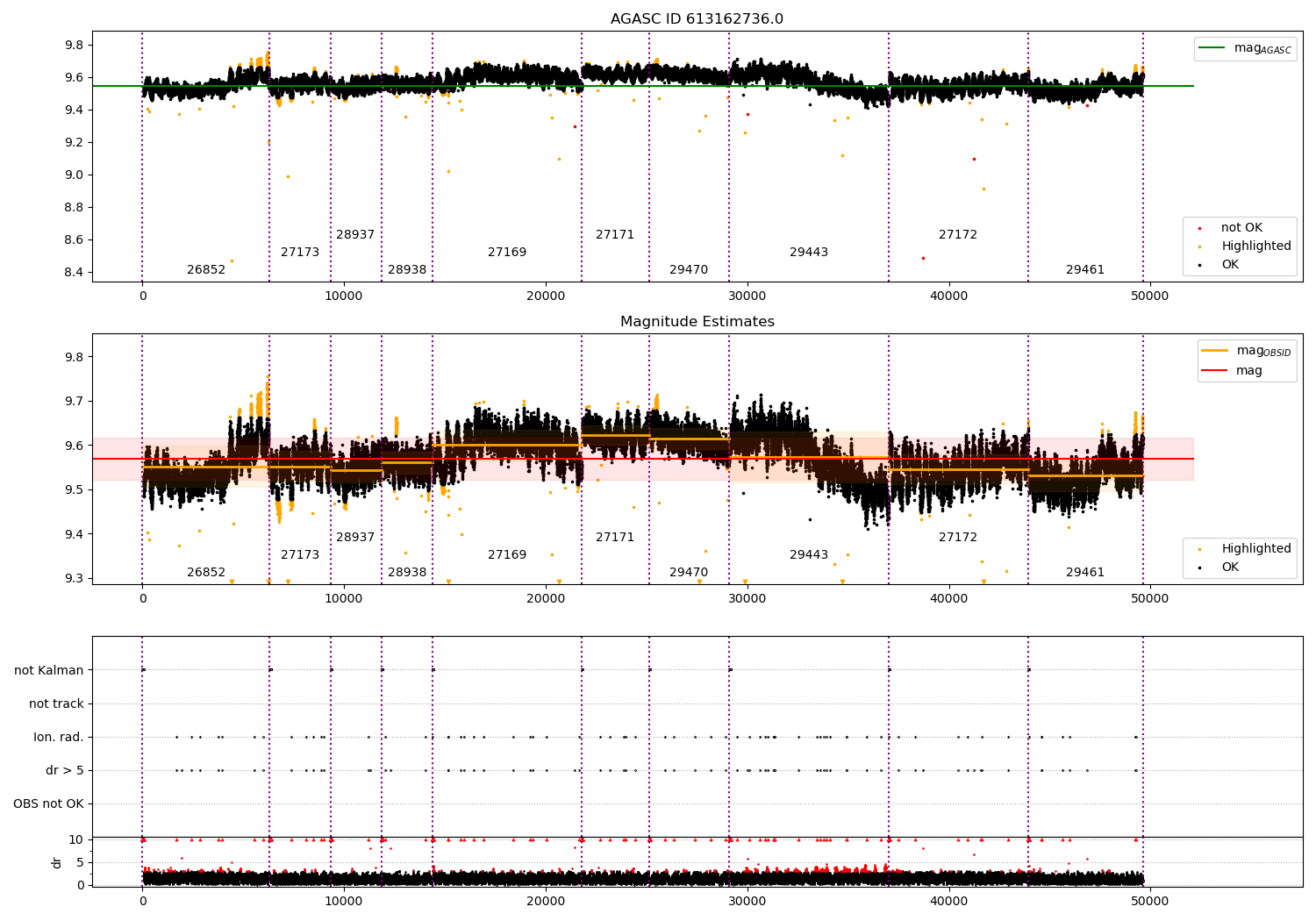Click the red 'mag' legend entry in middle plot
This screenshot has height=921, width=1316.
tap(1249, 370)
